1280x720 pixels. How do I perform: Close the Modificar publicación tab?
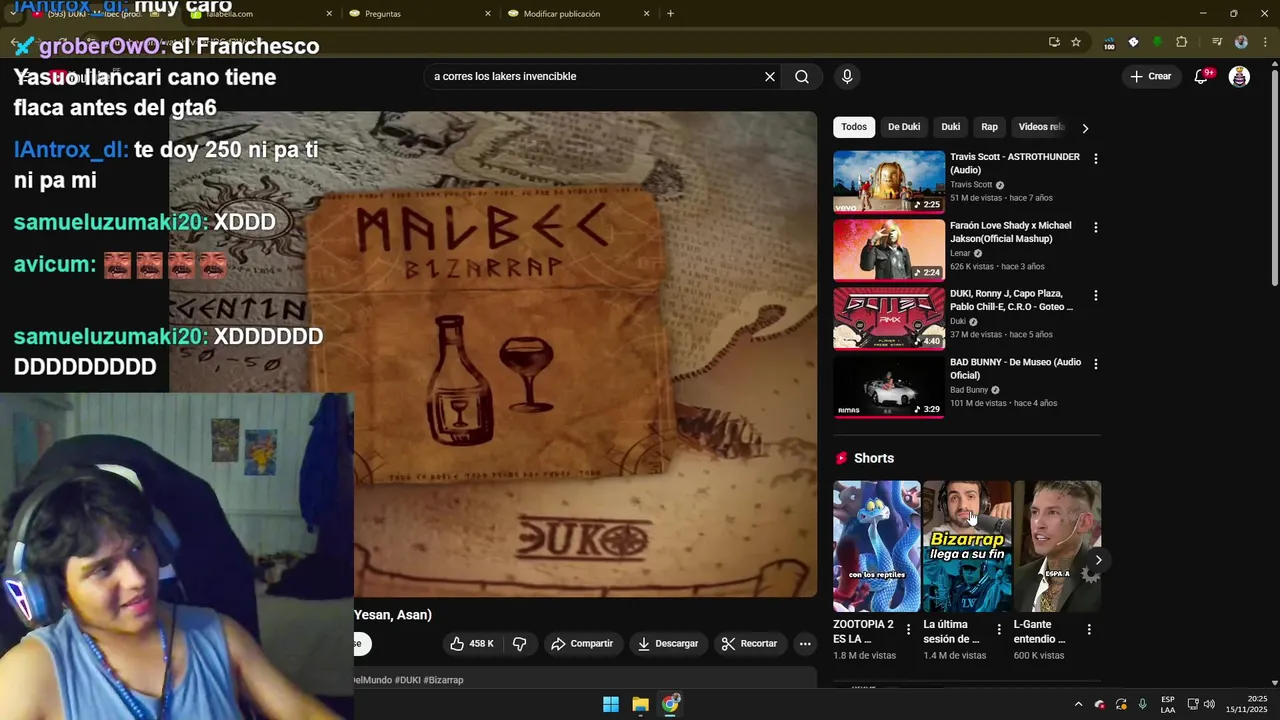click(646, 14)
